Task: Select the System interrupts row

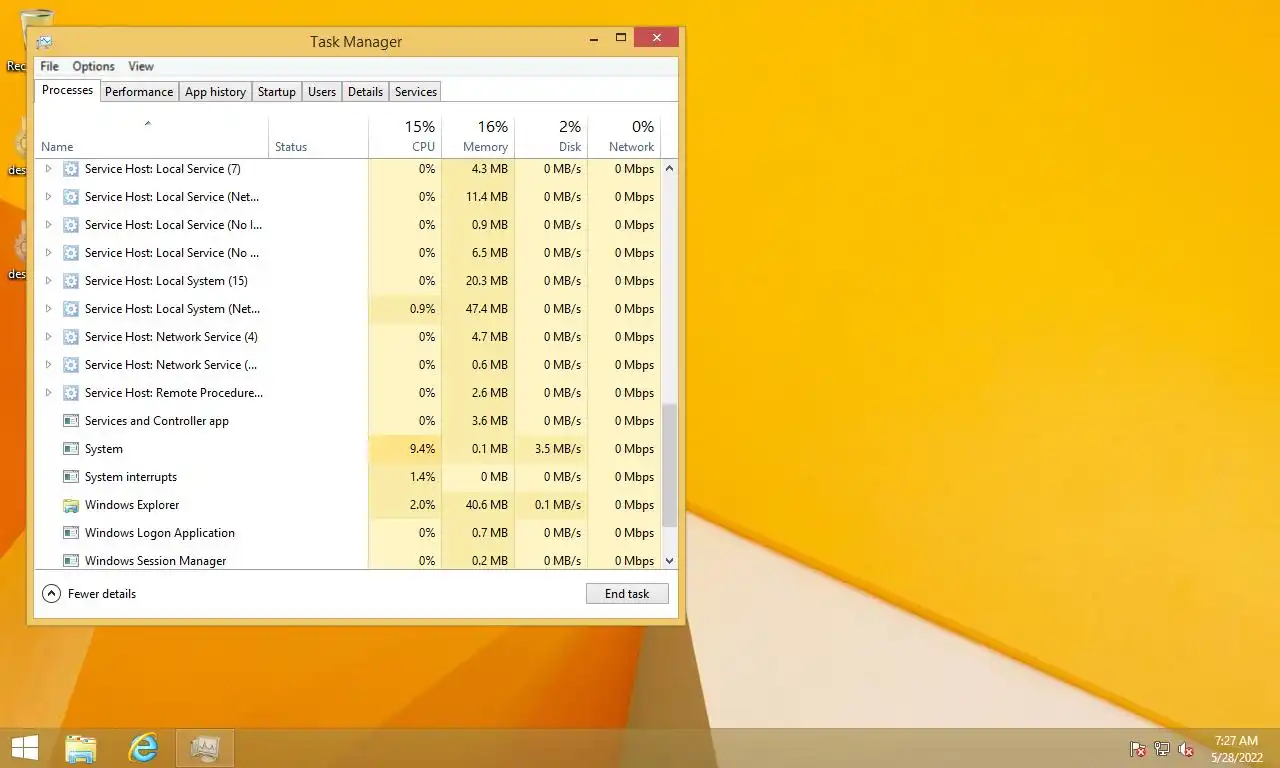Action: tap(348, 477)
